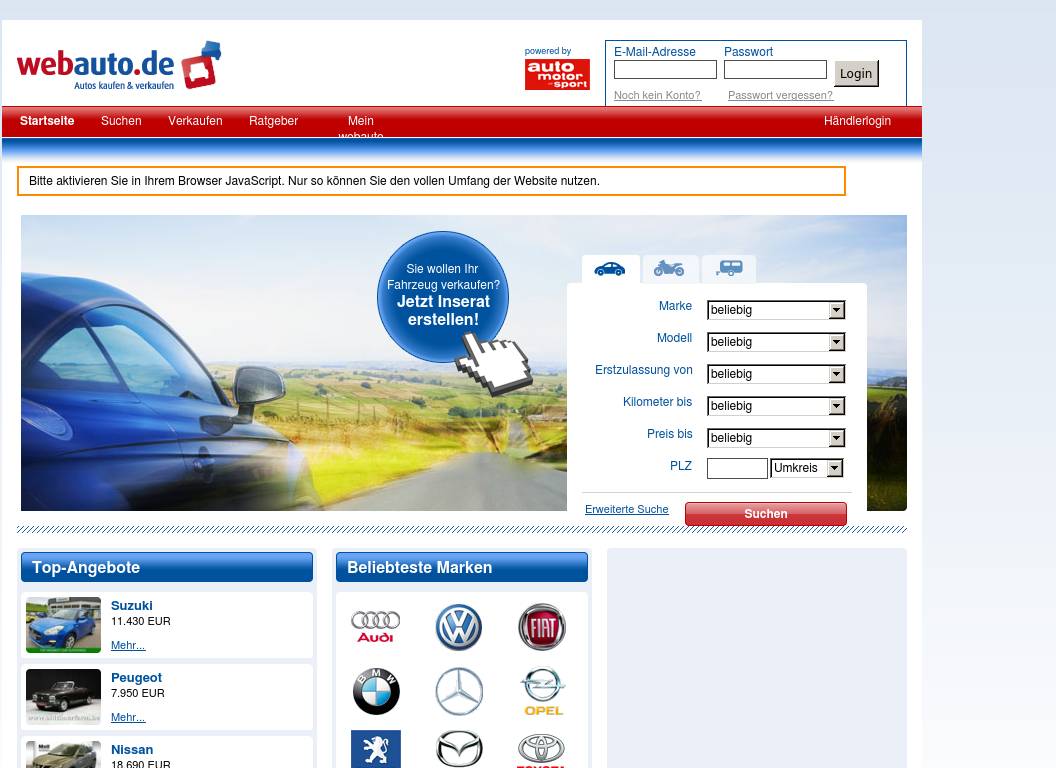Expand the Umkreis dropdown
This screenshot has width=1056, height=768.
click(x=807, y=468)
